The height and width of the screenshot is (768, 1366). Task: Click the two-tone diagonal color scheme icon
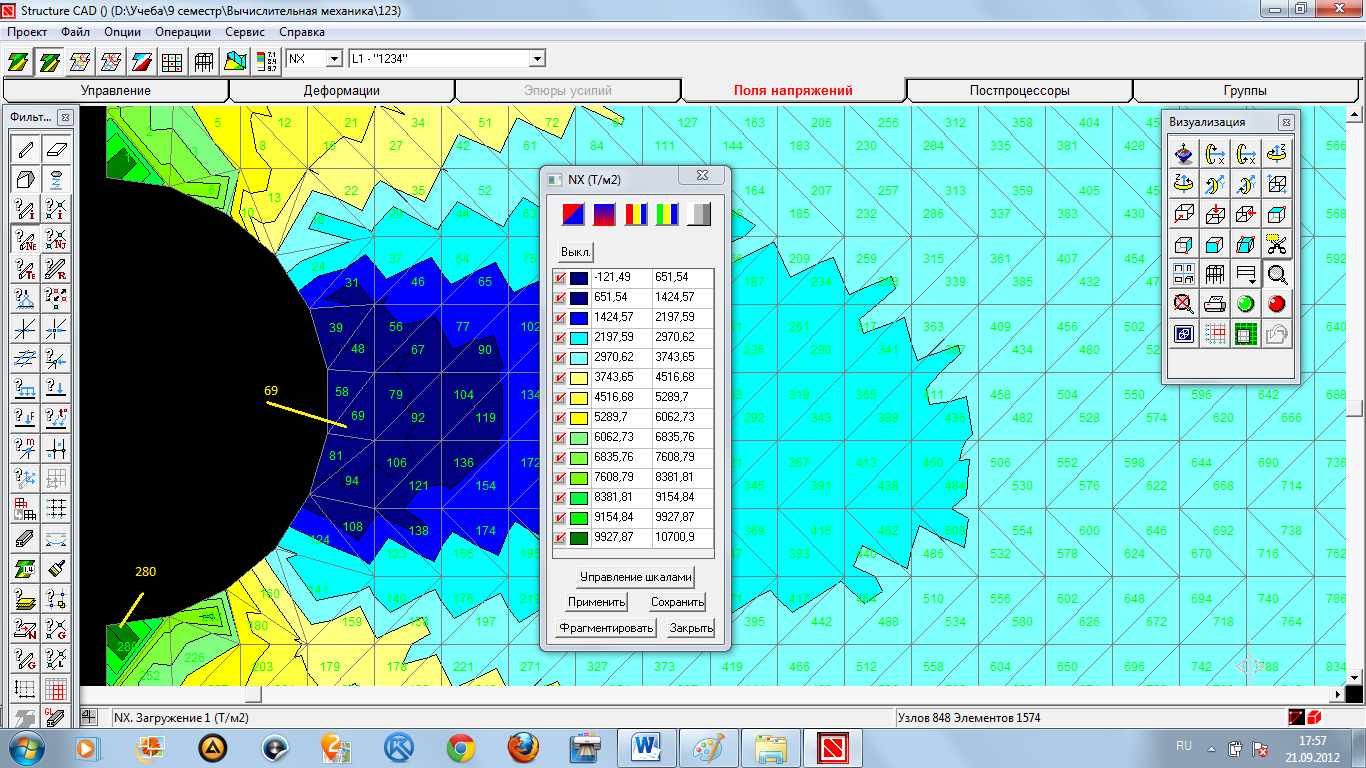tap(573, 213)
